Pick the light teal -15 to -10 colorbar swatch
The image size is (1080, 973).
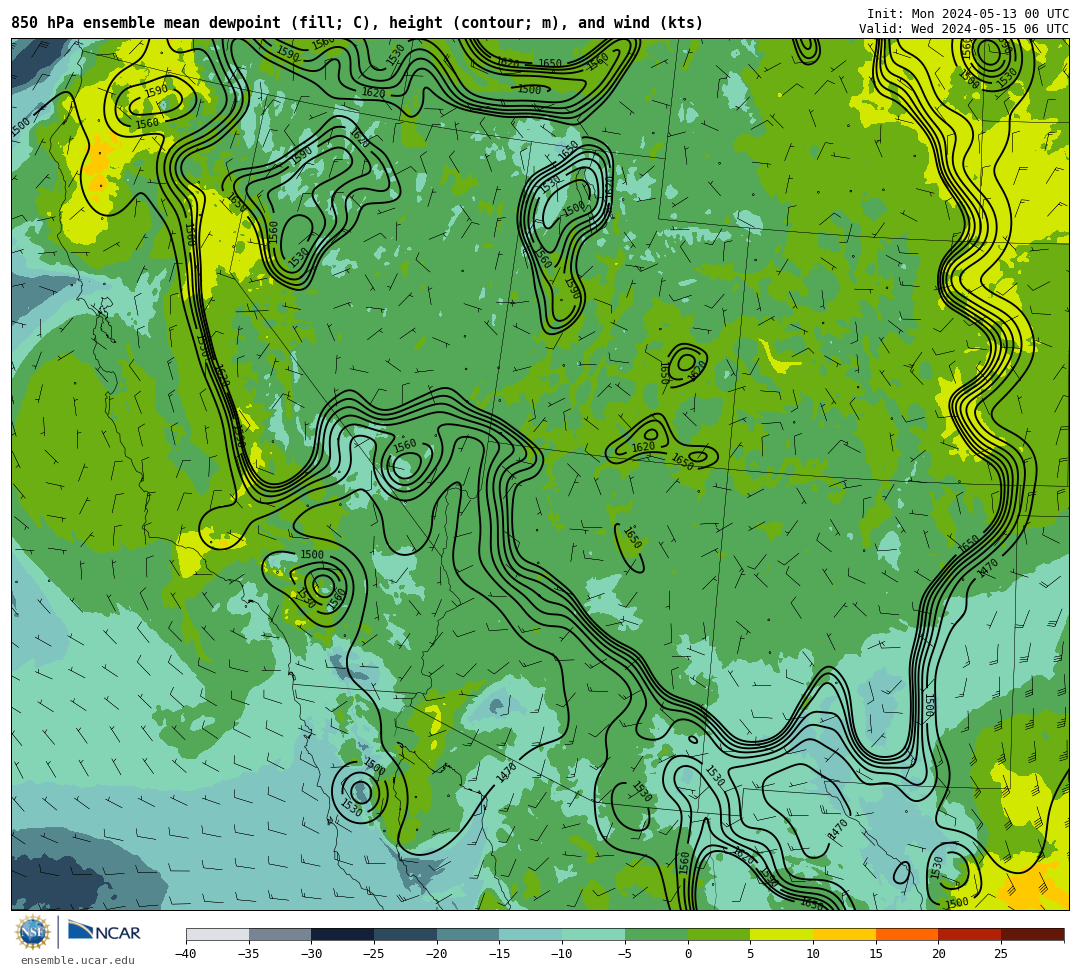531,934
